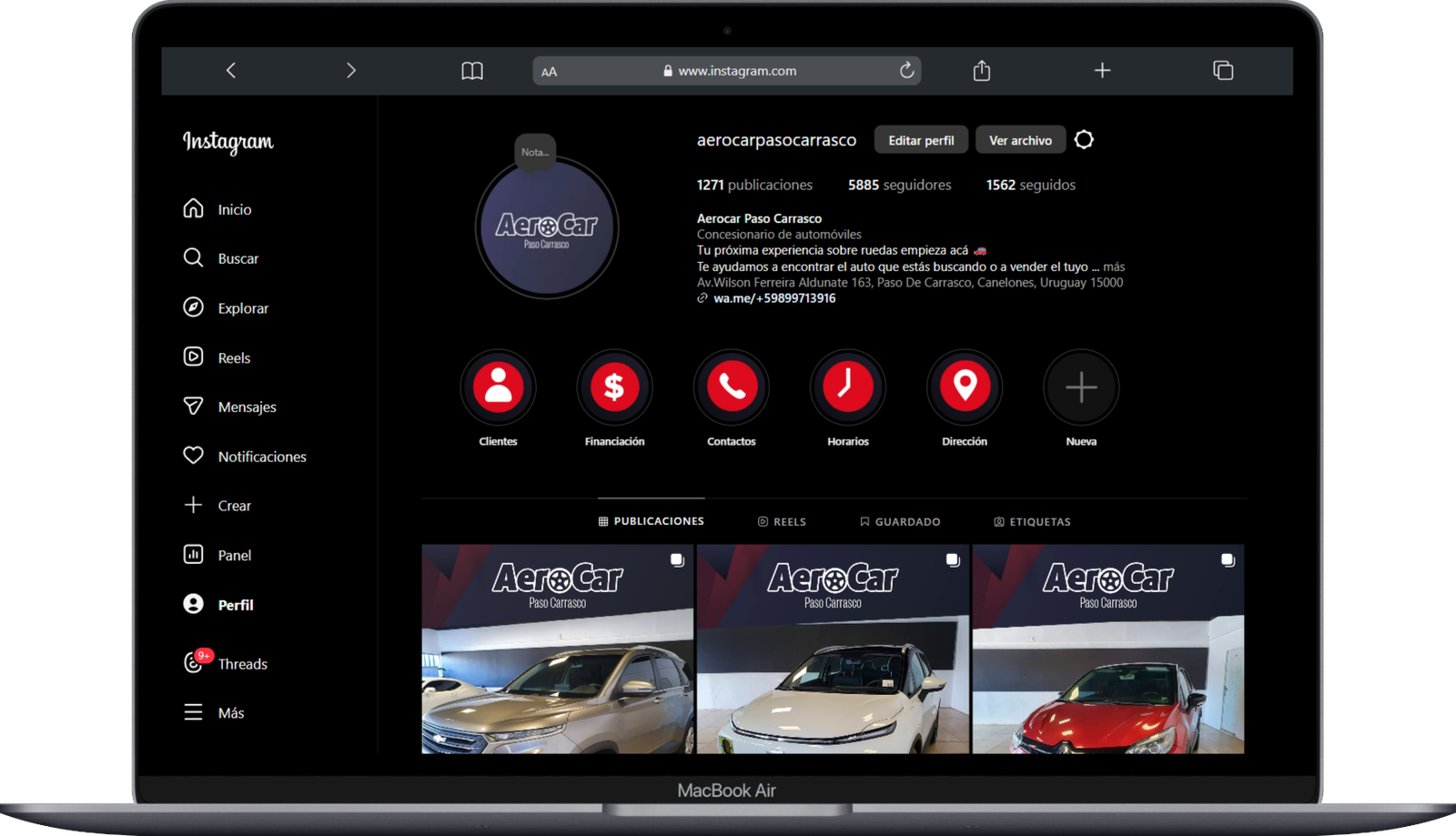This screenshot has height=836, width=1456.
Task: Click Crear plus icon in sidebar
Action: pos(193,505)
